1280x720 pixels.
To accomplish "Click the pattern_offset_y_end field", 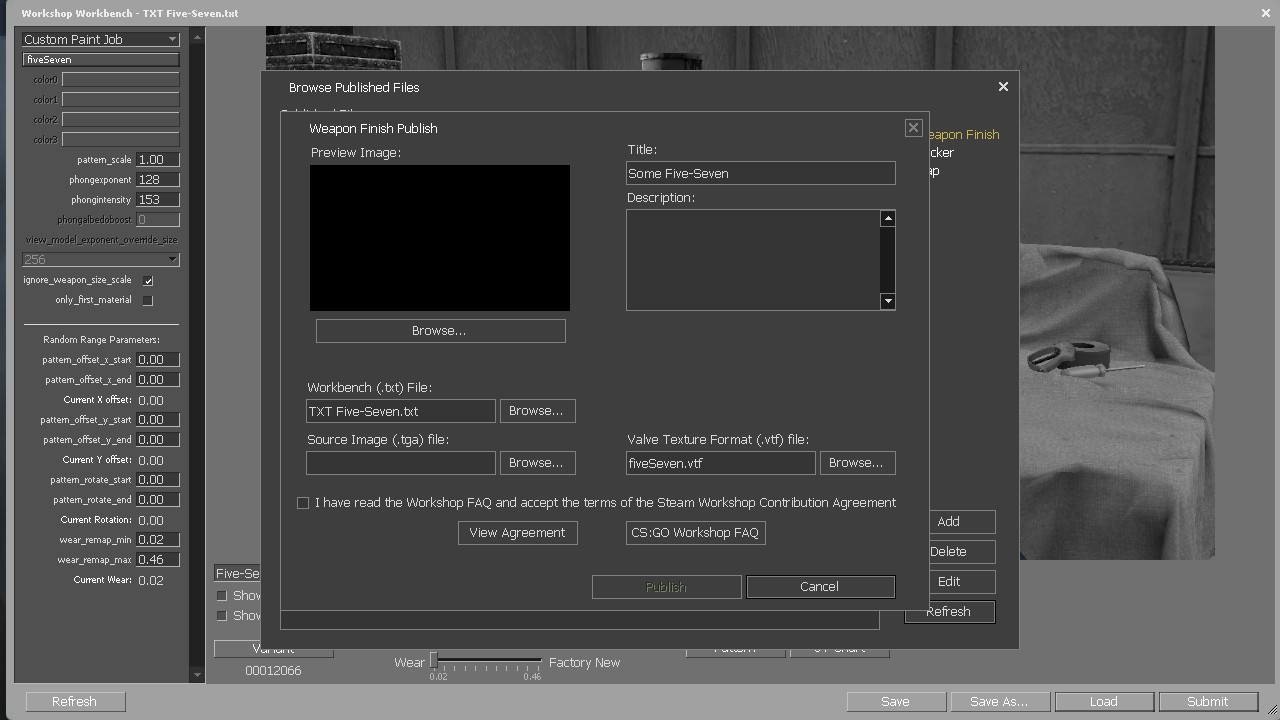I will click(158, 439).
